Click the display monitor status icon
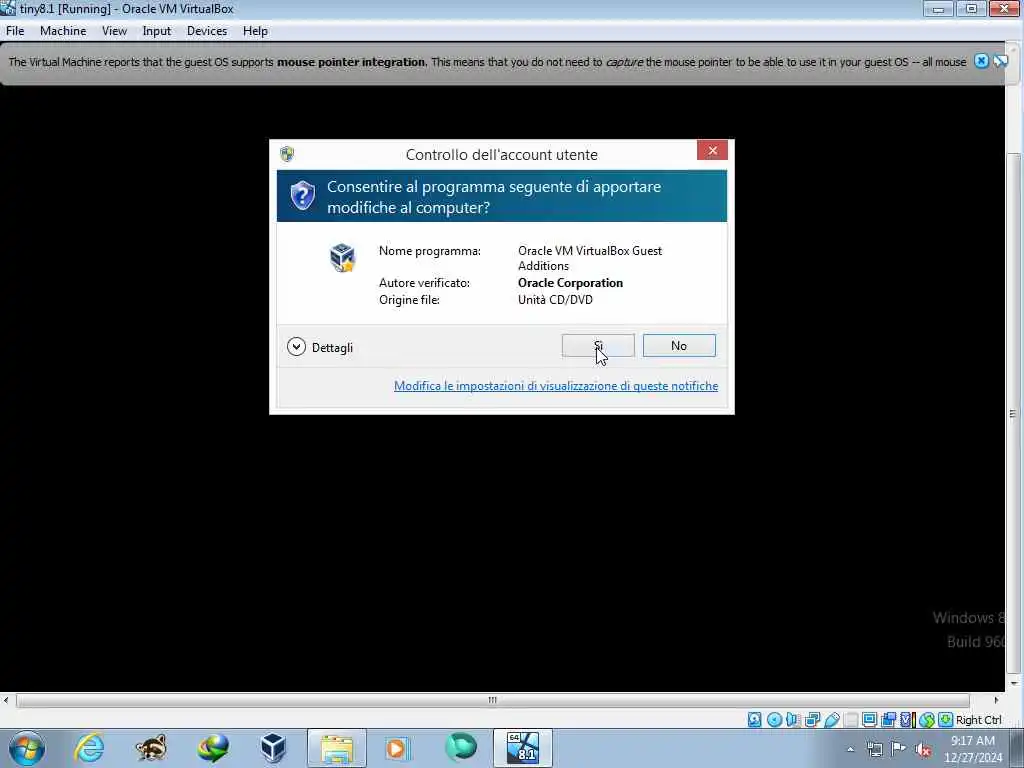 pyautogui.click(x=870, y=720)
